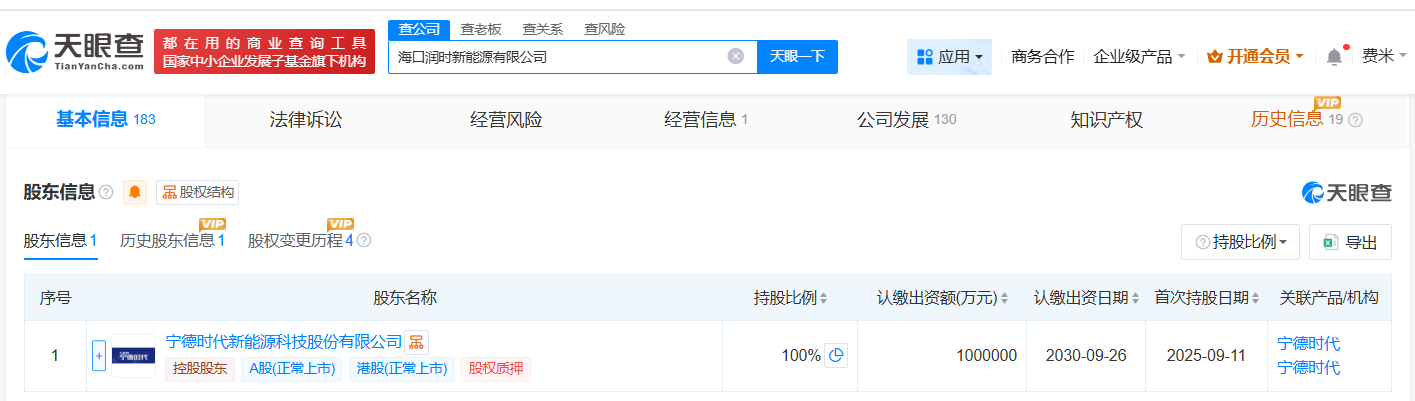
Task: Clear search box with the X icon
Action: pyautogui.click(x=736, y=56)
